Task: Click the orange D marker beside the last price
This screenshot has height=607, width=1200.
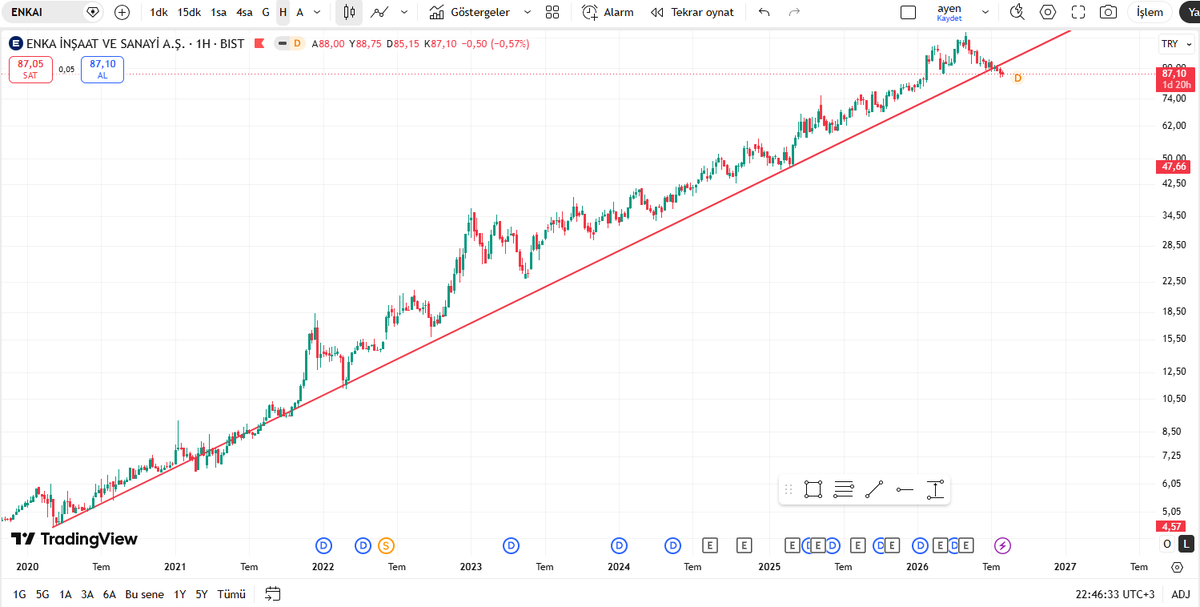Action: 1018,78
